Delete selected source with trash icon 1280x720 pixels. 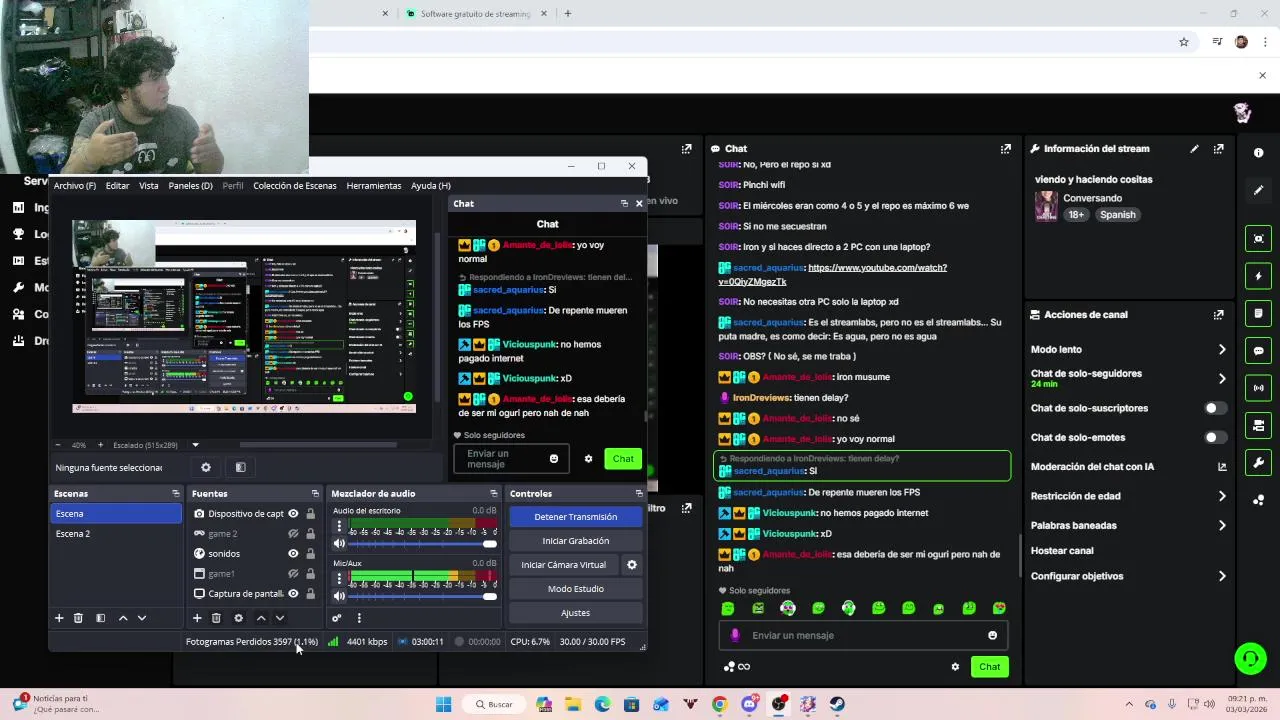pyautogui.click(x=216, y=618)
